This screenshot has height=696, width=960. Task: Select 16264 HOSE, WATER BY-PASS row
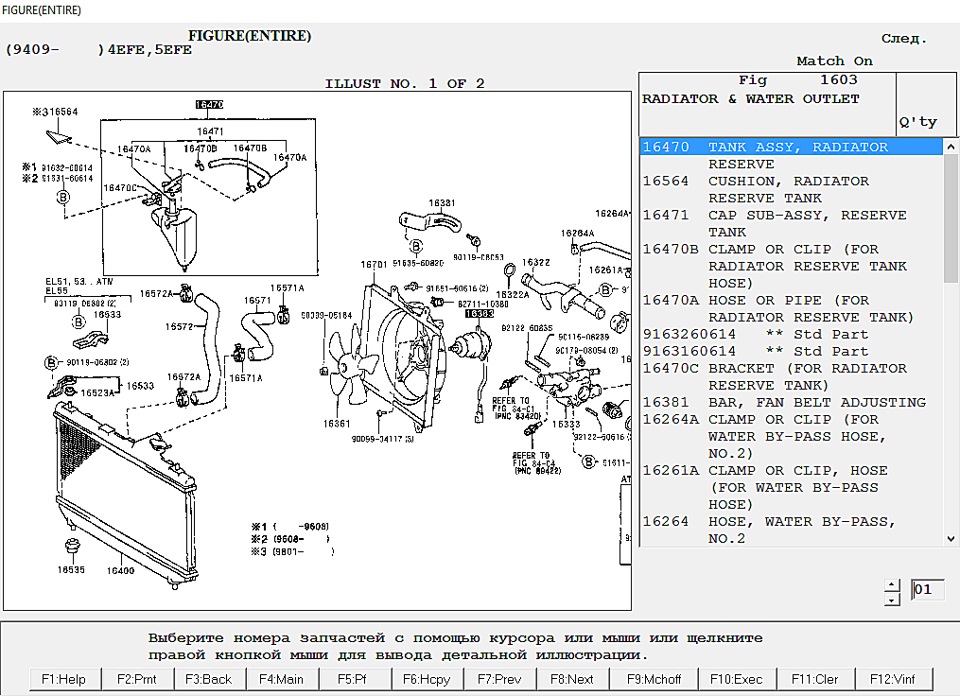[791, 529]
